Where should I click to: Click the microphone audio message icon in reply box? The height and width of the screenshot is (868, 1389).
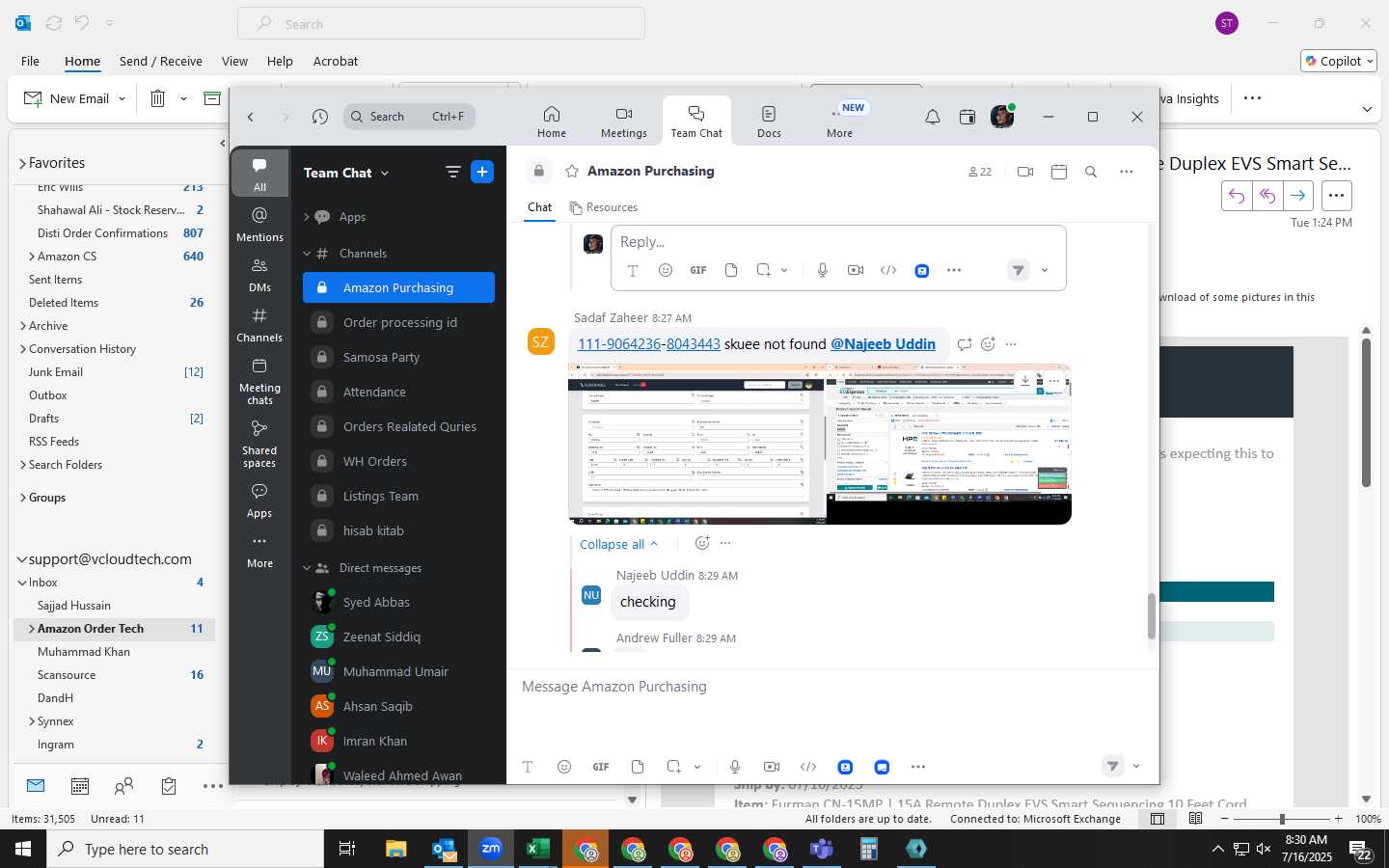pyautogui.click(x=823, y=270)
